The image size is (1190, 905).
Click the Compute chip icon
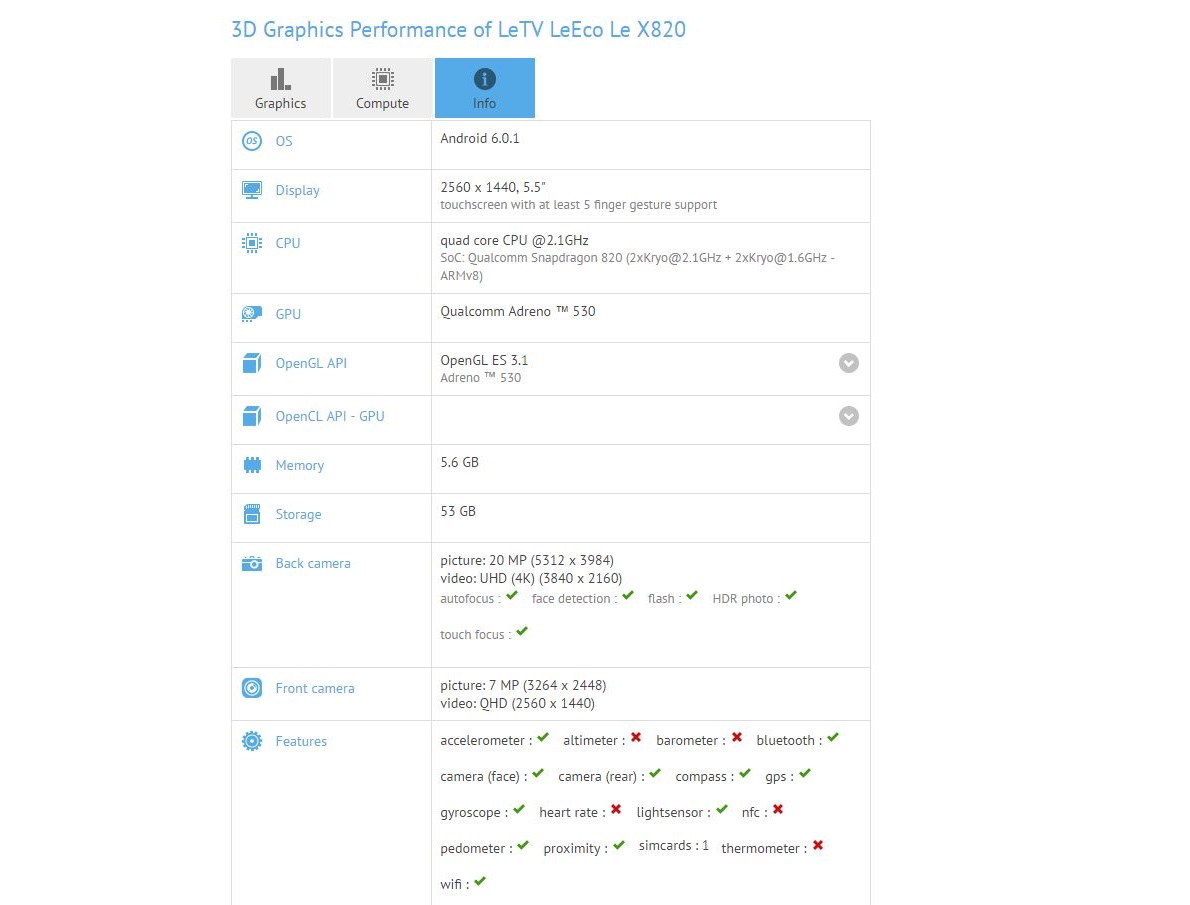[382, 79]
